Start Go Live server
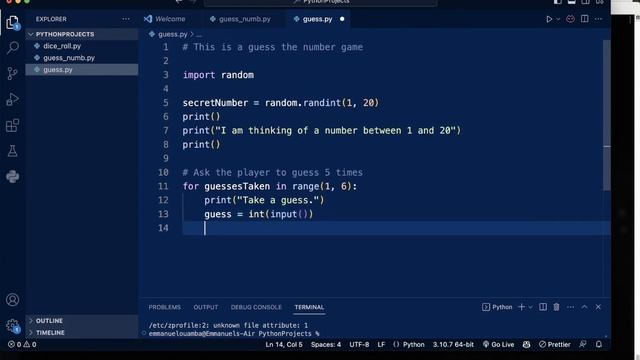 click(498, 344)
